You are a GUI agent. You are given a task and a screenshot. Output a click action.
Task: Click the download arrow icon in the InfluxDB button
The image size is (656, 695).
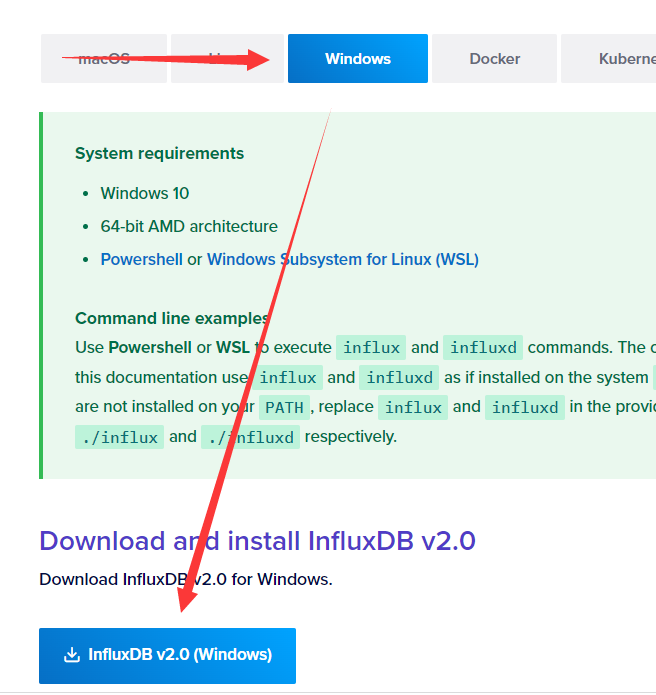72,655
